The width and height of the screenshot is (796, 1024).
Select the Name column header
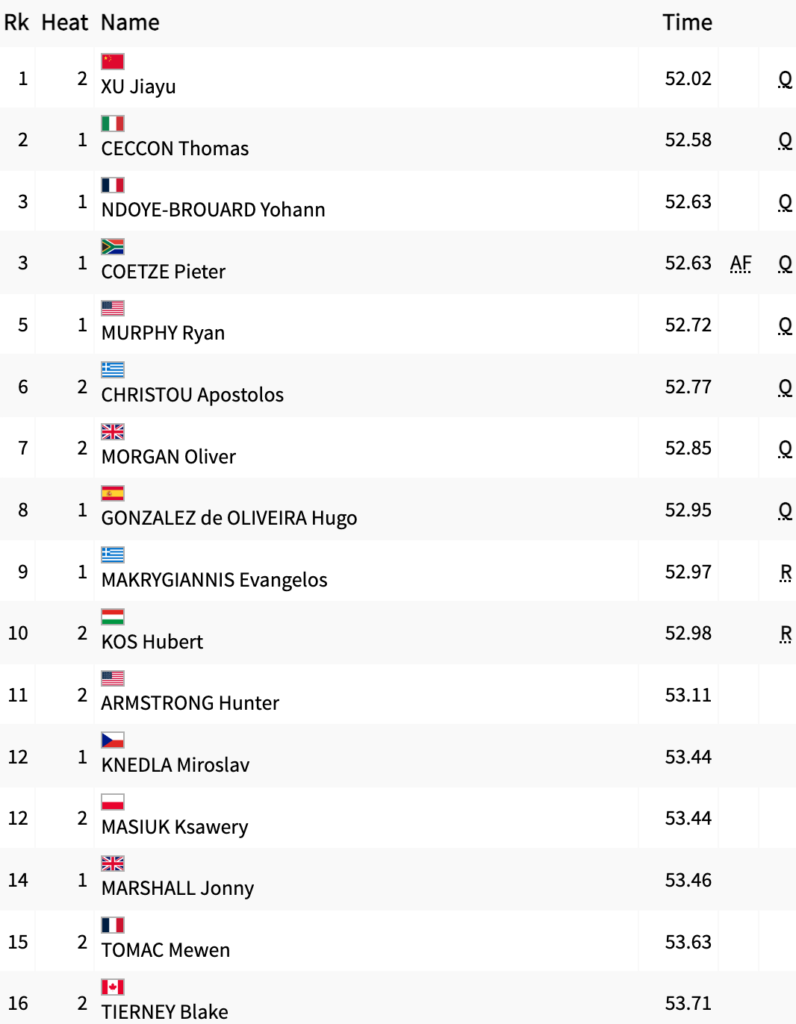click(130, 22)
